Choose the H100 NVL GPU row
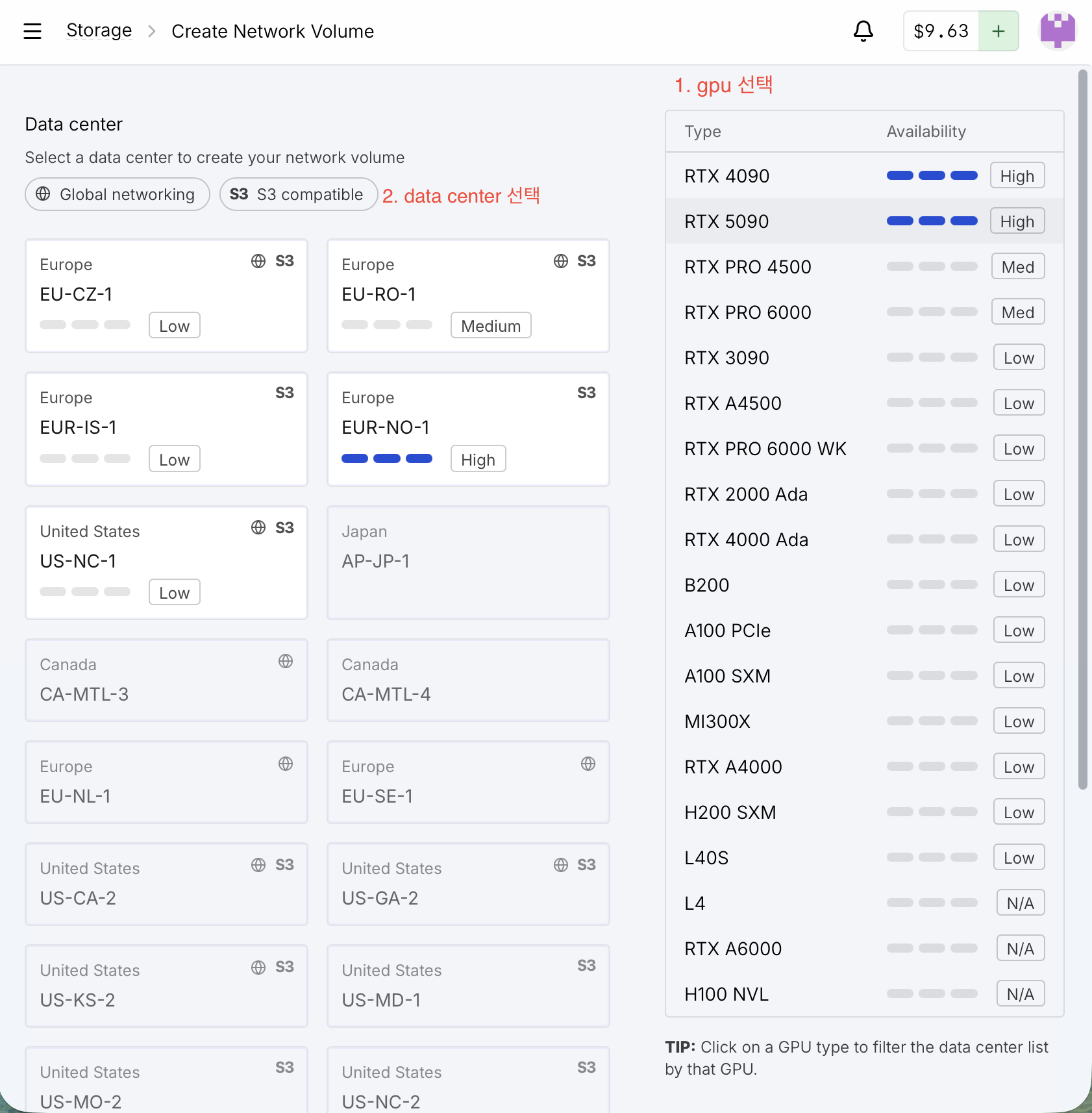Screen dimensions: 1092x1113 point(865,994)
